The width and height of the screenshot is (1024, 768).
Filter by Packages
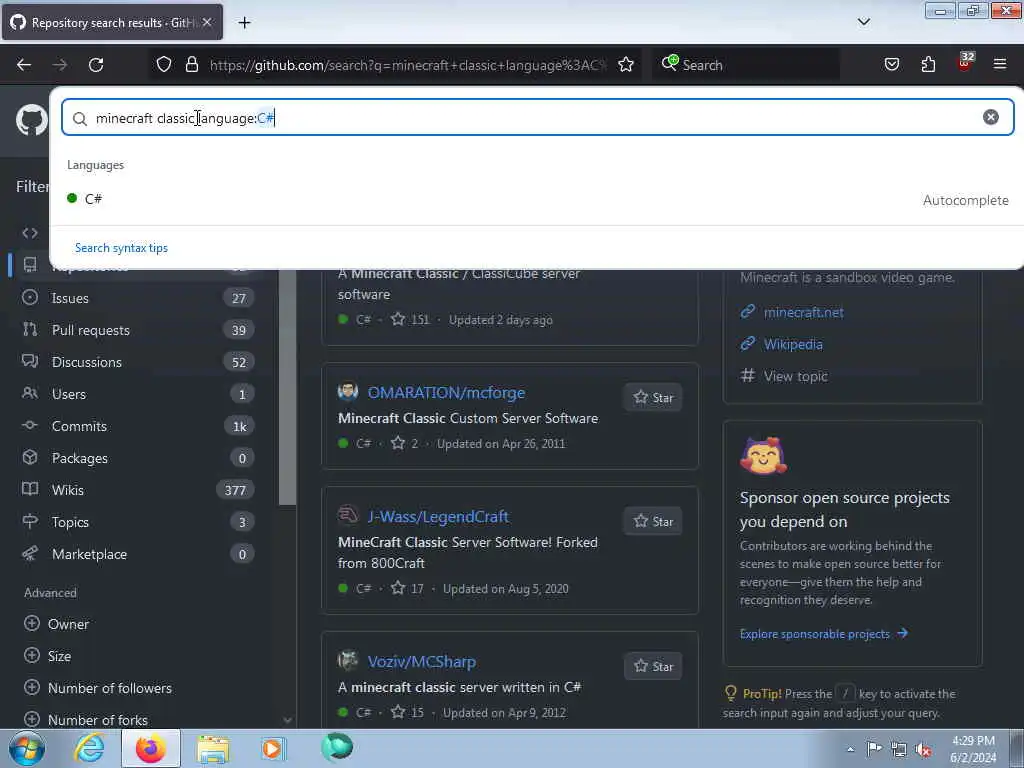tap(137, 458)
